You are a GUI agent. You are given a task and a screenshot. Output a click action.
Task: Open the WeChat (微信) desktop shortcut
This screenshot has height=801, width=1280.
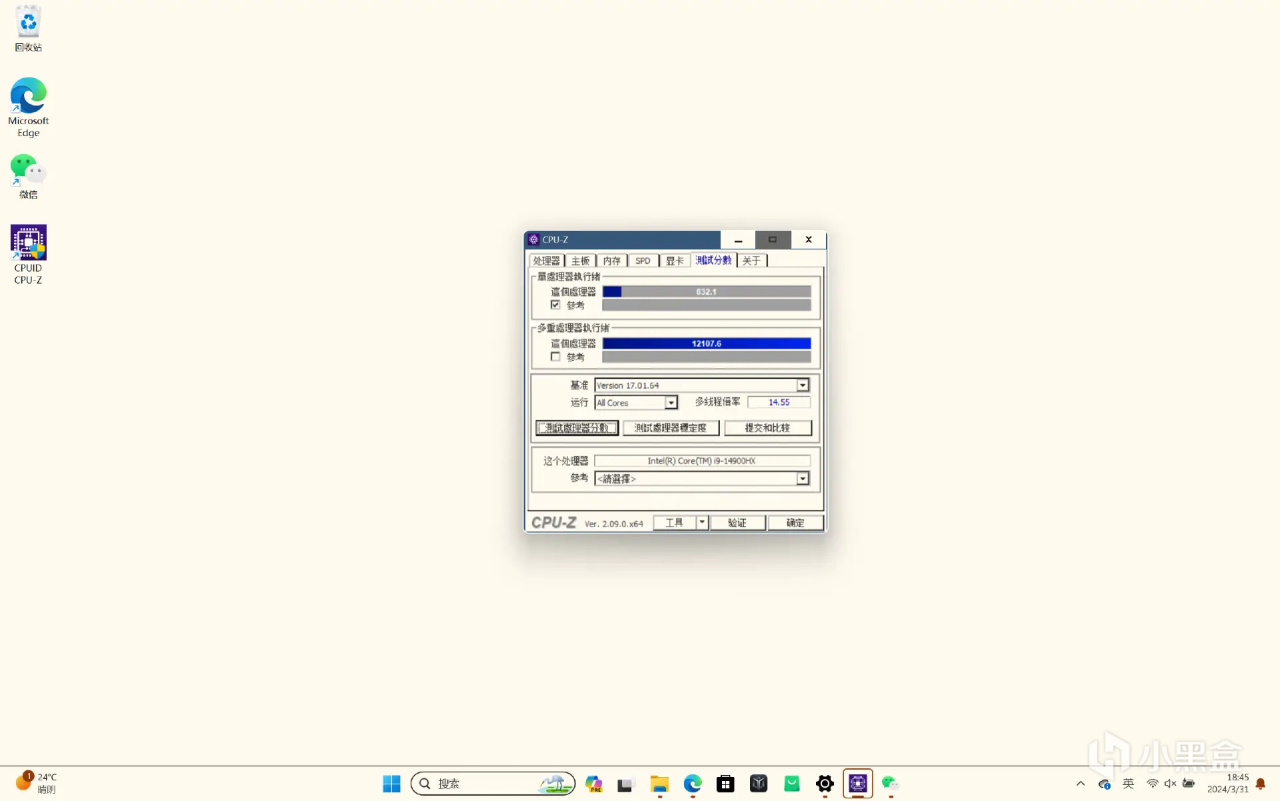point(28,176)
